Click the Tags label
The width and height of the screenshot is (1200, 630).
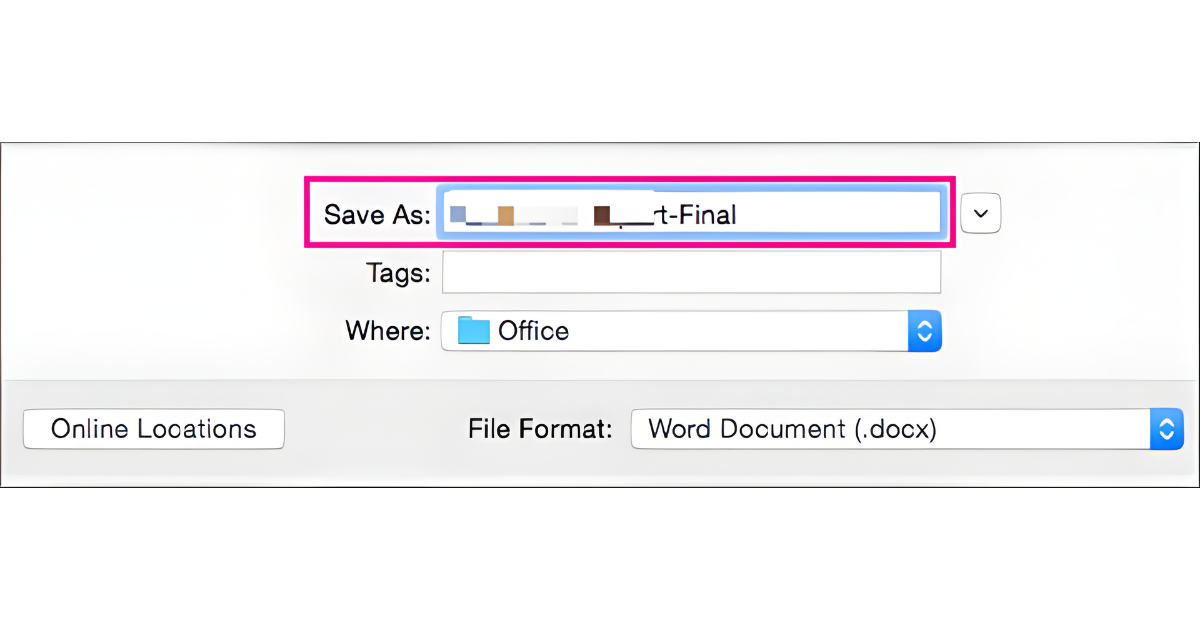coord(399,272)
